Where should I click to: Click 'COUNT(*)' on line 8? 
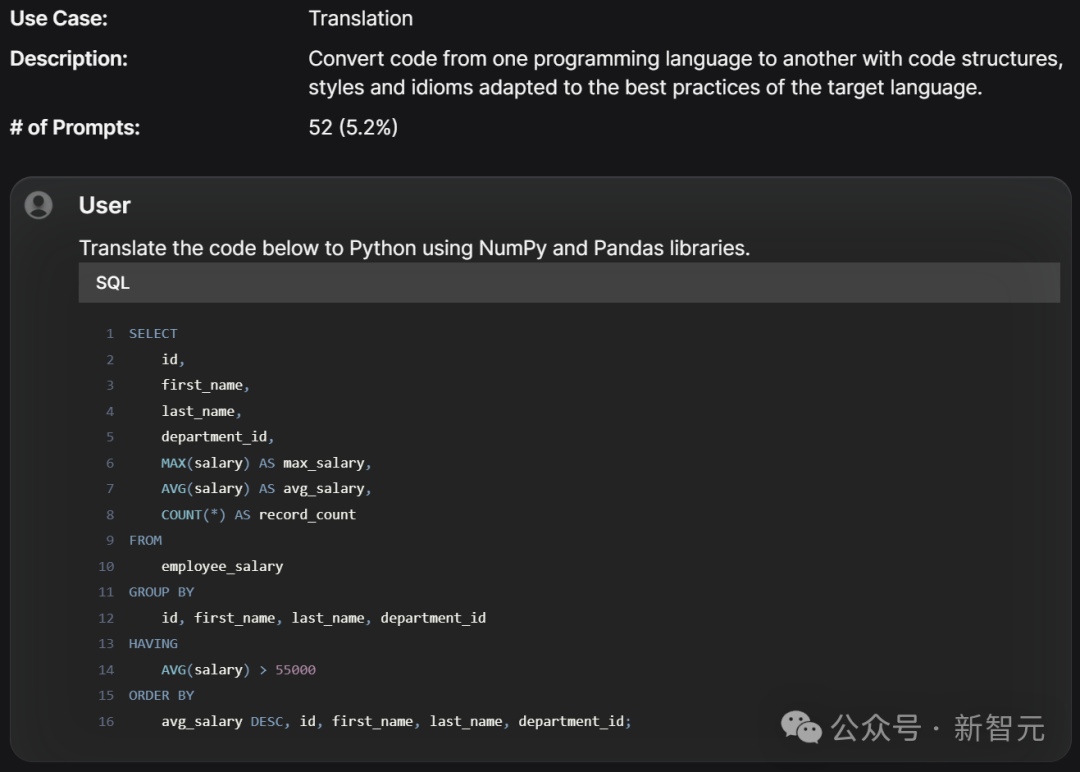point(193,515)
